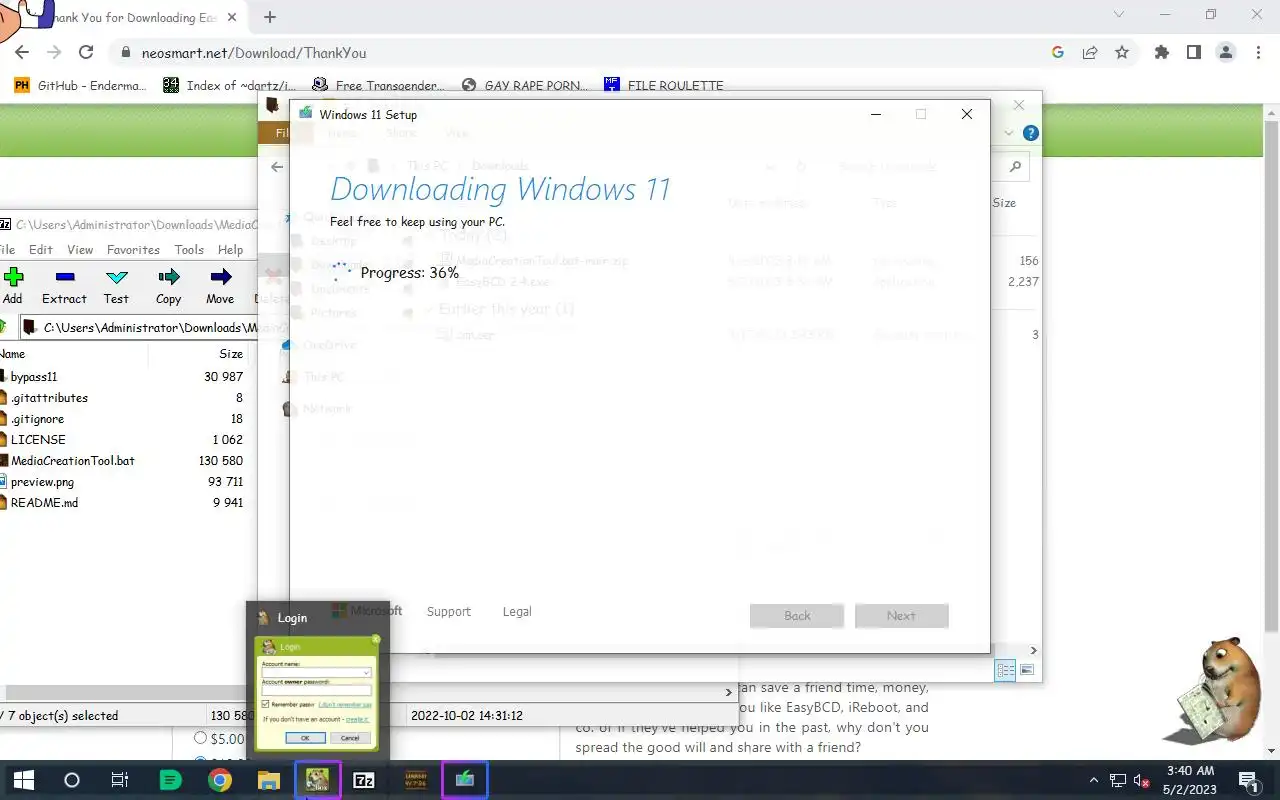
Task: Click File Explorer search magnifier
Action: coord(1015,167)
